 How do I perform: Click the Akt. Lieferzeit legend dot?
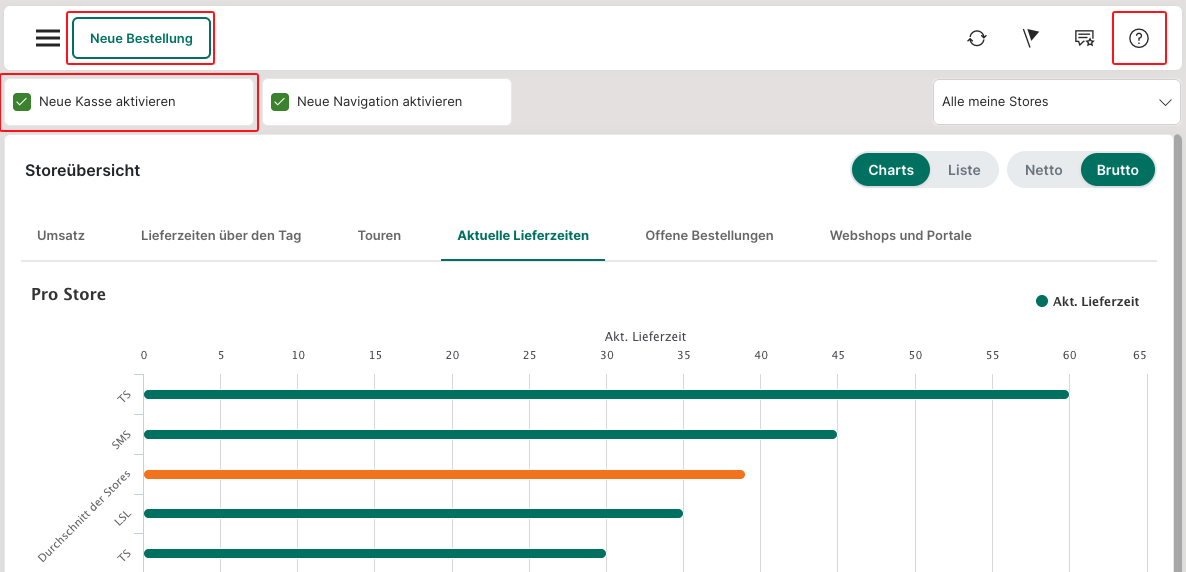[x=1042, y=301]
